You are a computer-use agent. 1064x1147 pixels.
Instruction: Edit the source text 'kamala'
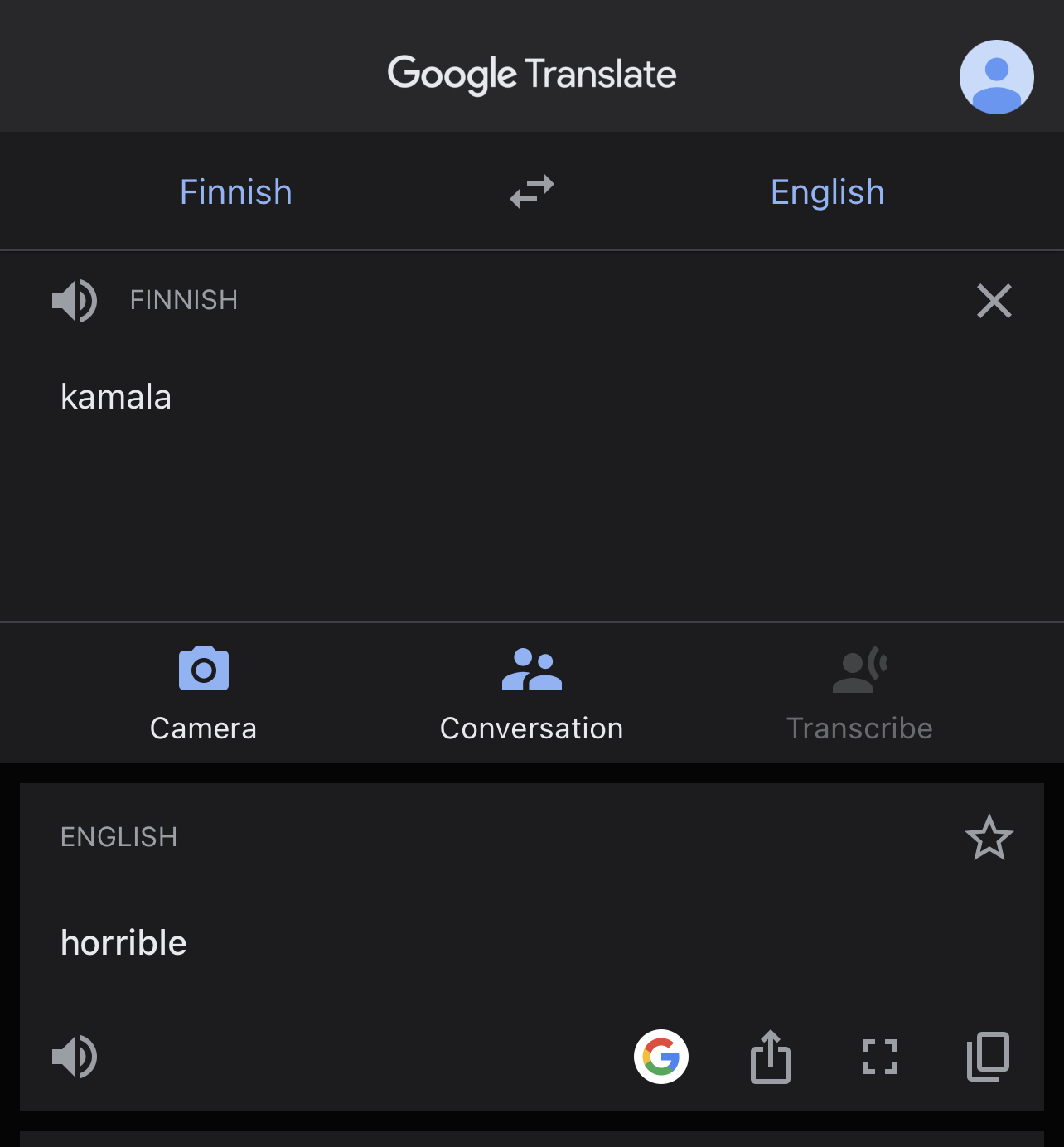116,397
